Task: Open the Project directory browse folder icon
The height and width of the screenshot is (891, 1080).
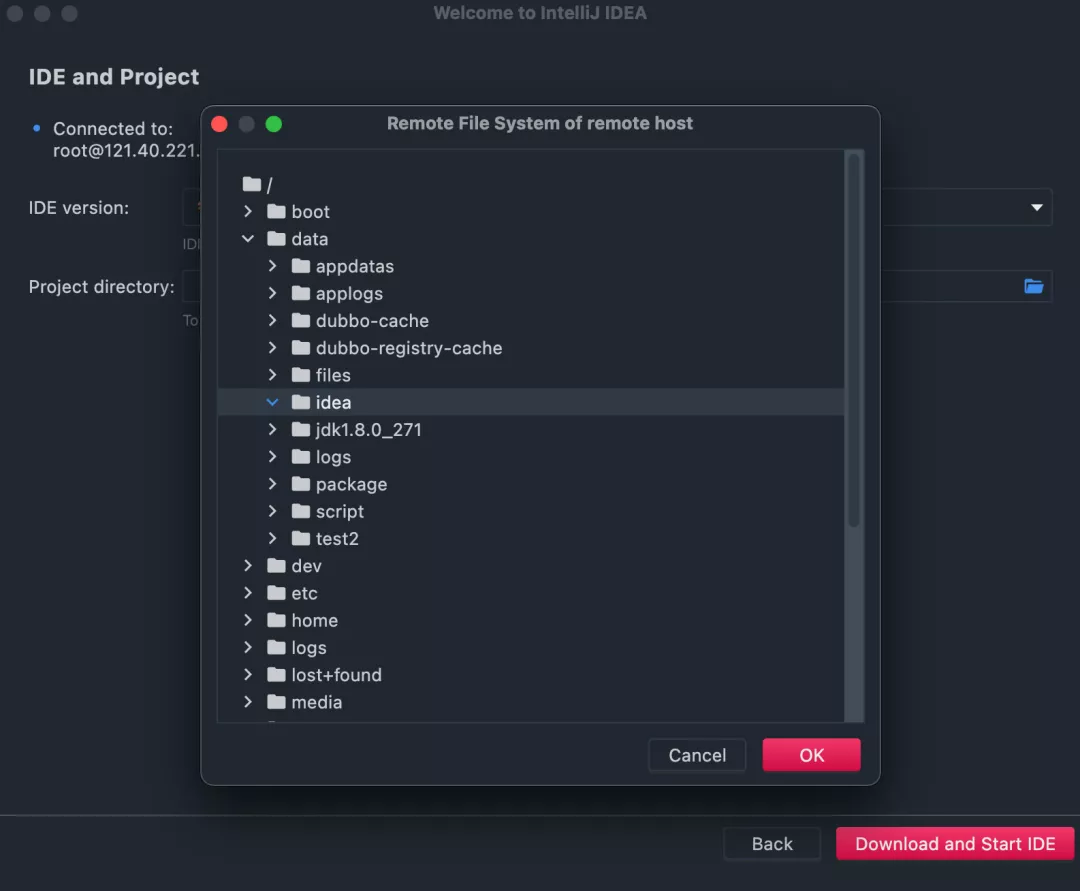Action: pos(1033,287)
